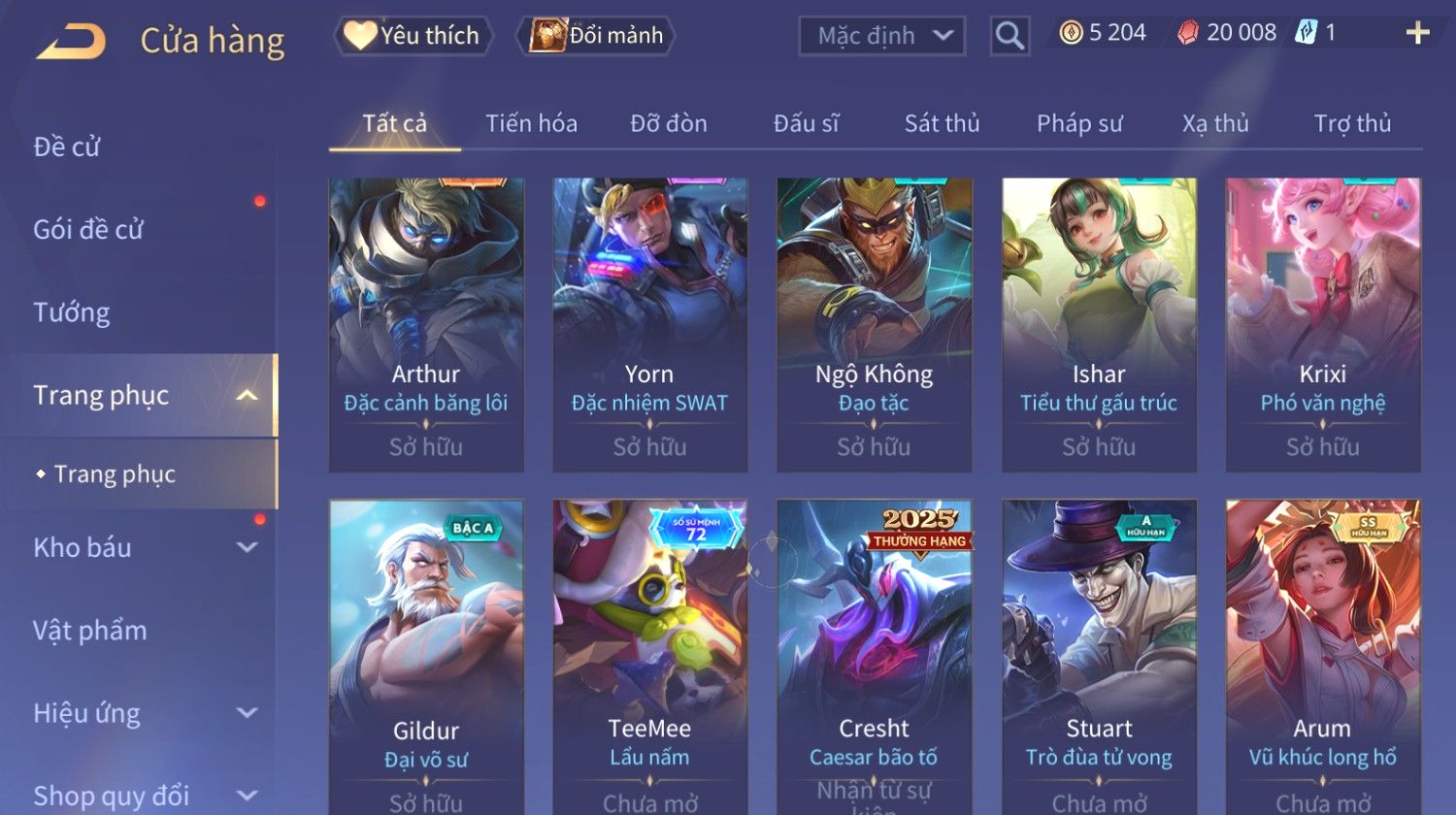Add currency with the plus icon
This screenshot has height=815, width=1456.
tap(1417, 33)
